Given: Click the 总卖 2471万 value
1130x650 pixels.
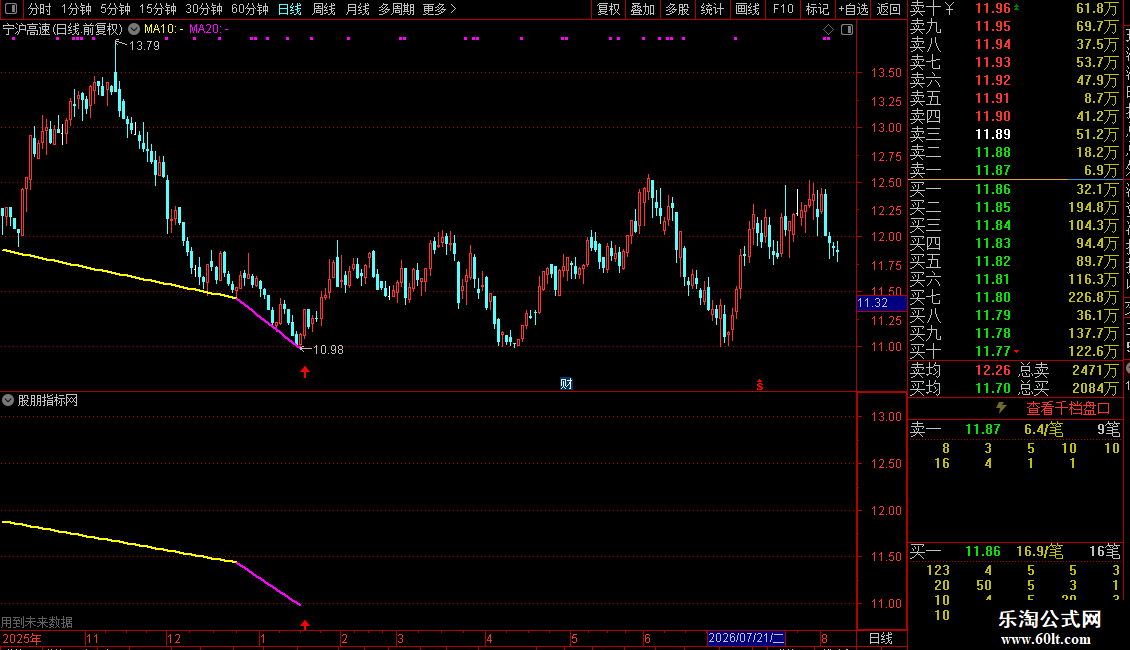Looking at the screenshot, I should pyautogui.click(x=1095, y=370).
